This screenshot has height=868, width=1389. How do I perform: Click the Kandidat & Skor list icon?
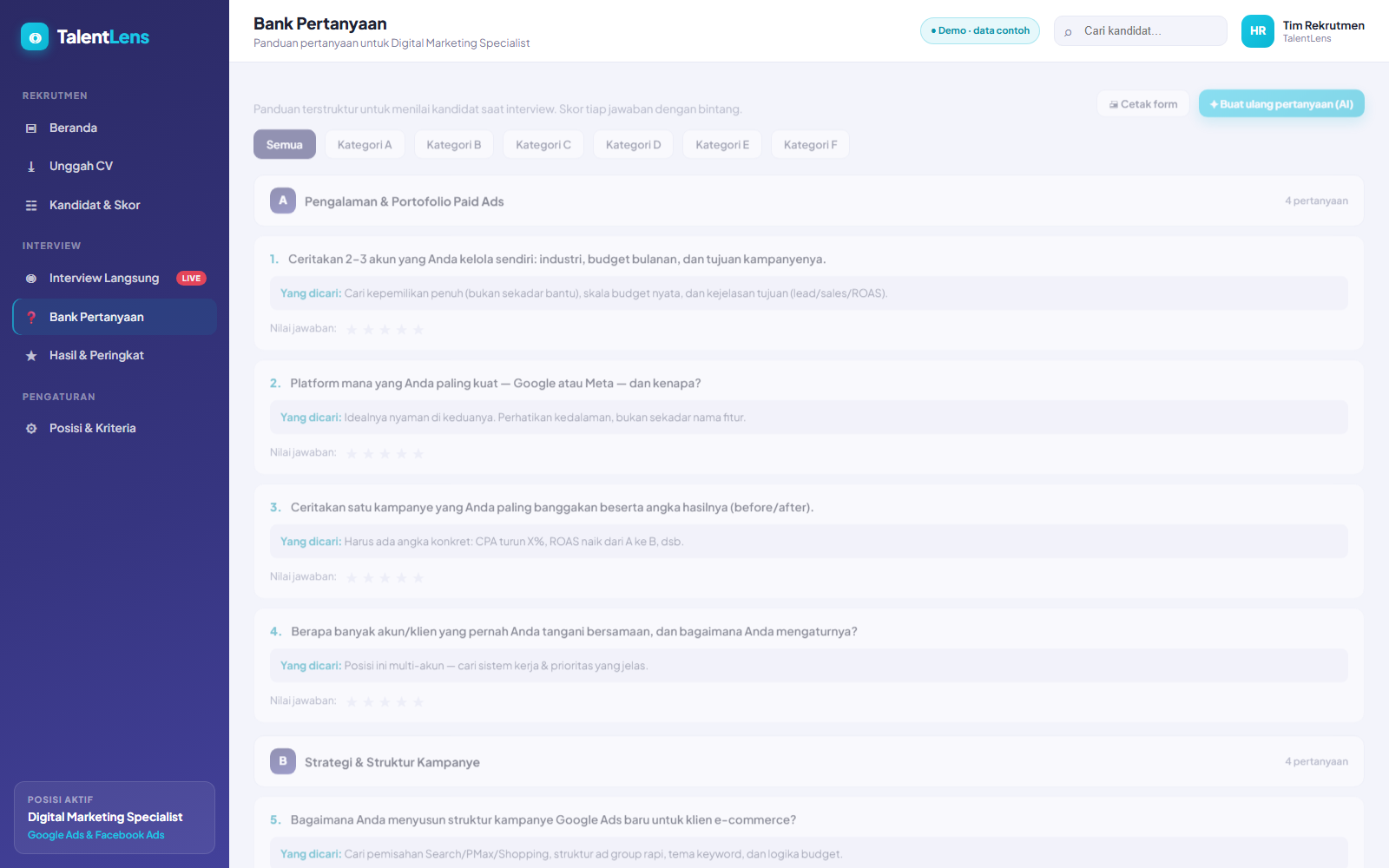[31, 206]
